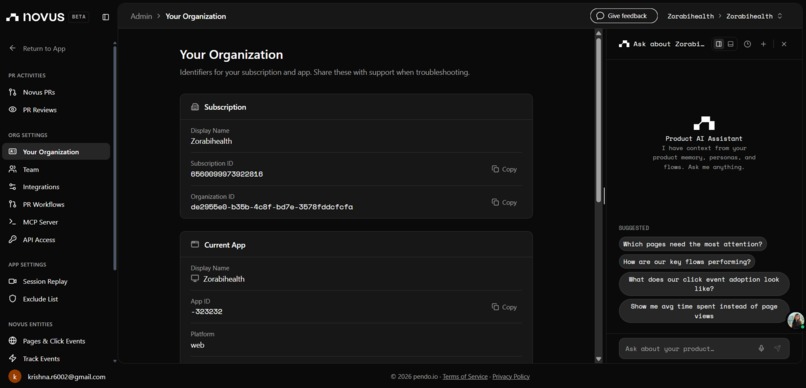
Task: Click the monitor icon beside Zorabihealth app name
Action: [x=195, y=279]
